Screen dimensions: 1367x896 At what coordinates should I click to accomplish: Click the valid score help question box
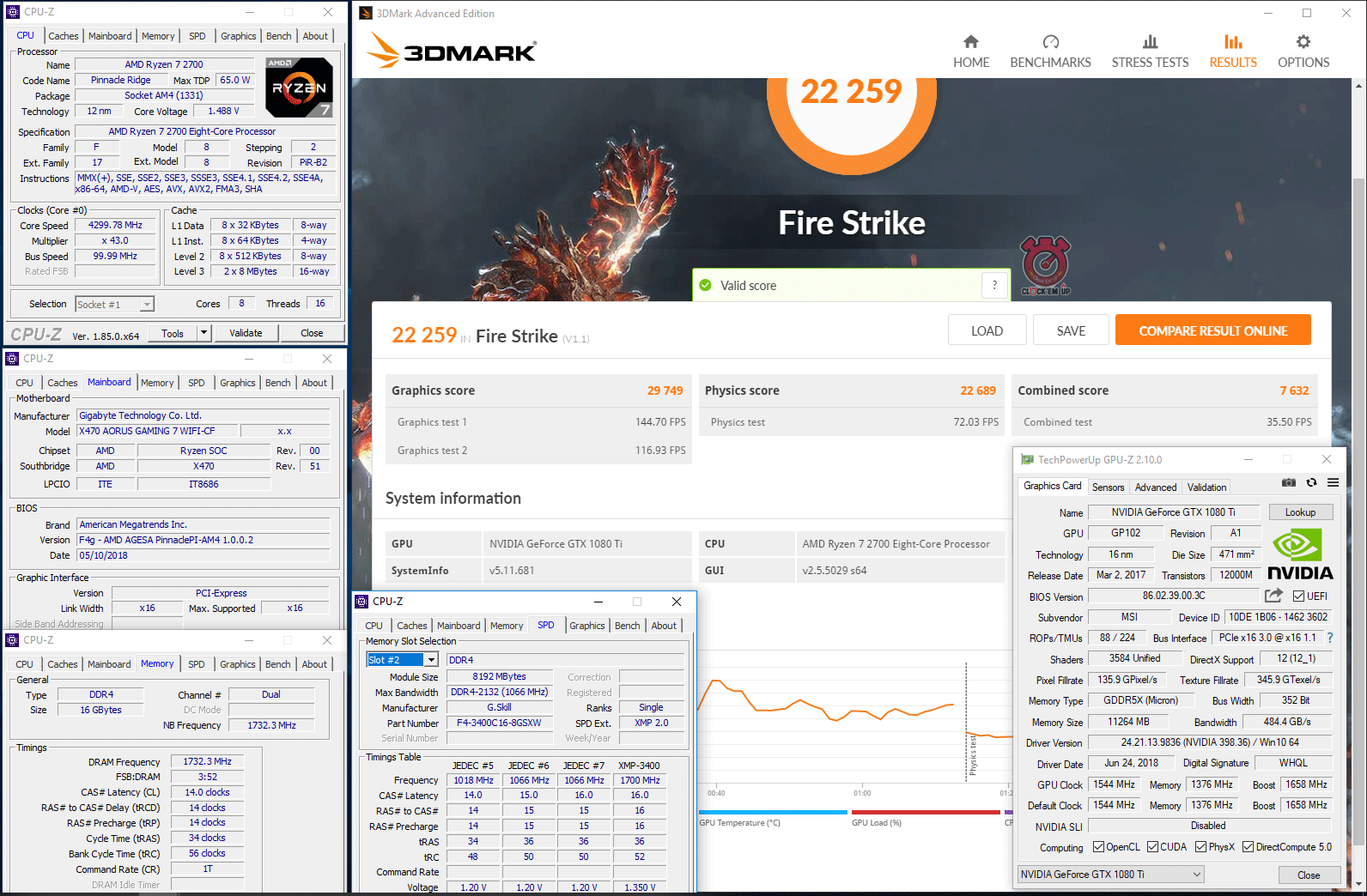[x=994, y=286]
